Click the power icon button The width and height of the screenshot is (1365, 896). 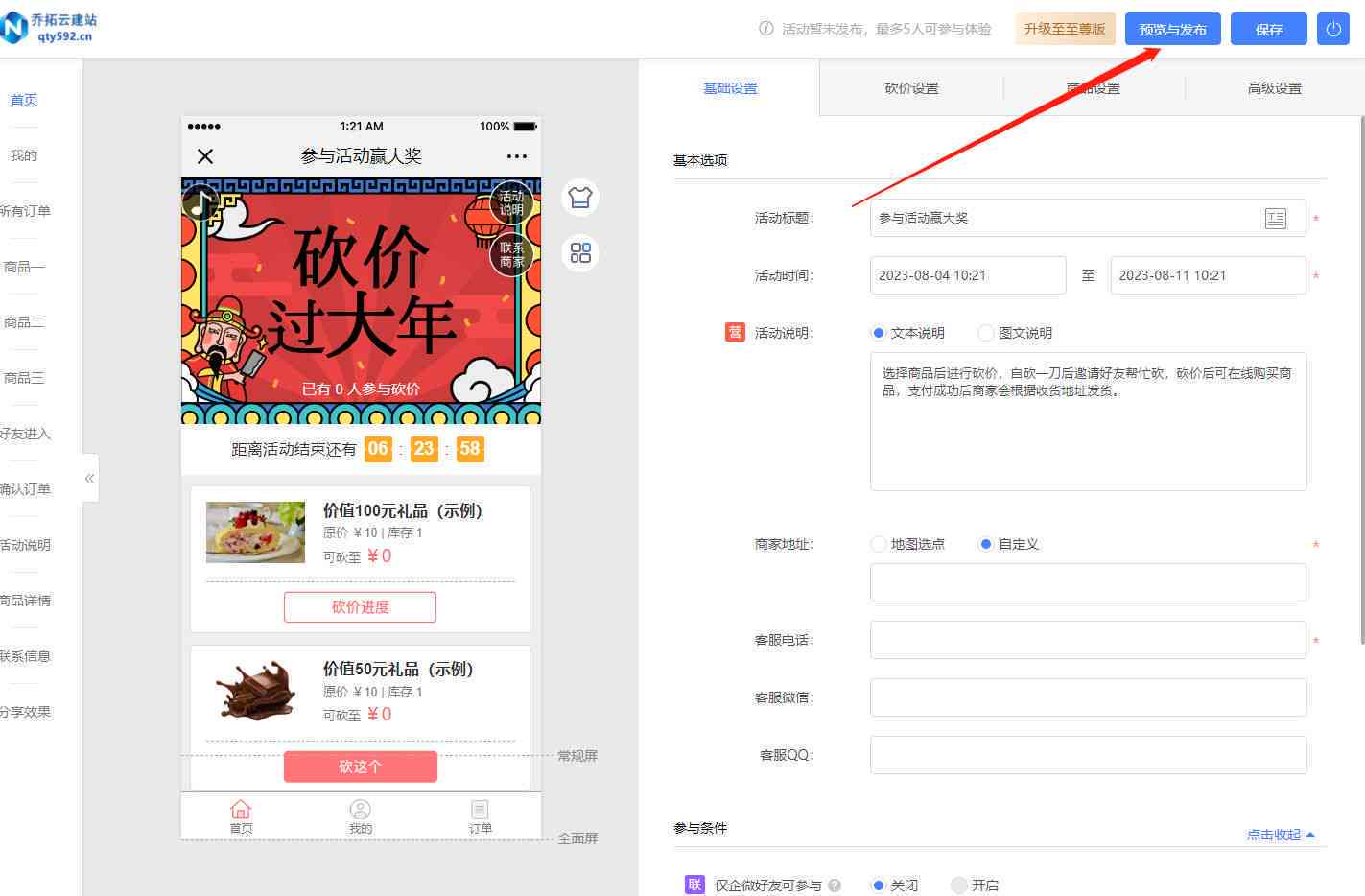[x=1332, y=29]
